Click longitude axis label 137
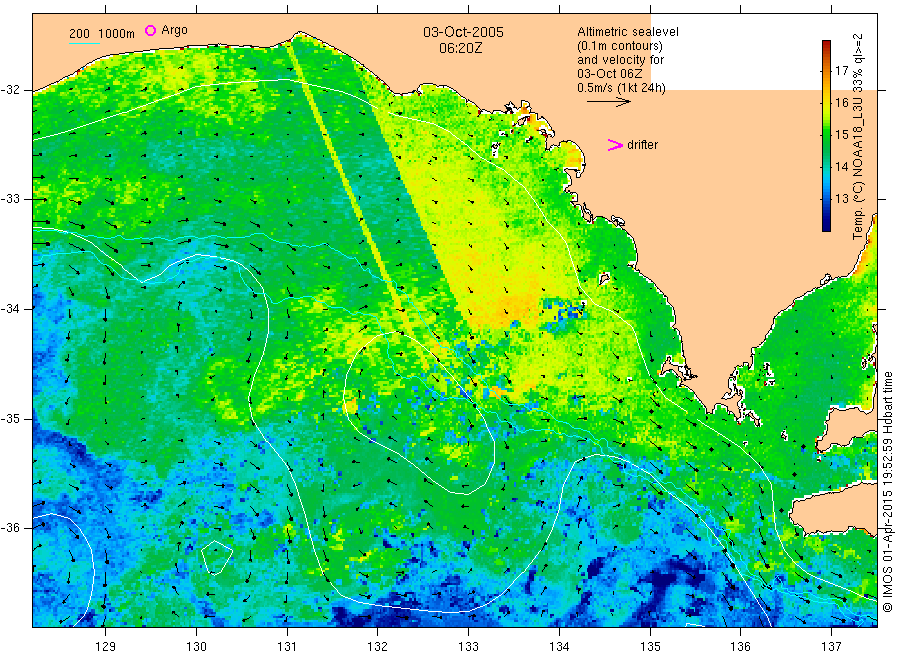Screen dimensions: 900x660 coord(831,647)
